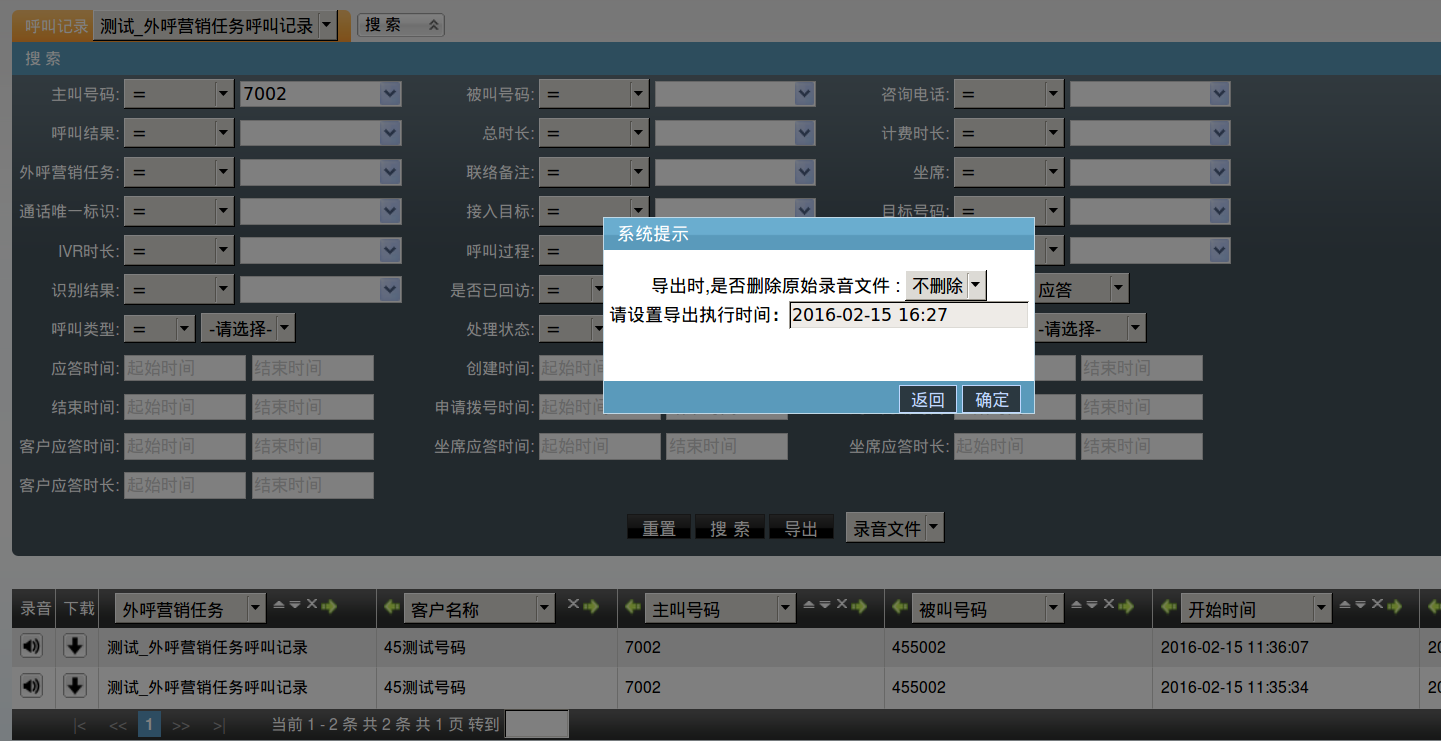Click the green left arrow before 客户名称 column
This screenshot has width=1441, height=741.
click(393, 608)
